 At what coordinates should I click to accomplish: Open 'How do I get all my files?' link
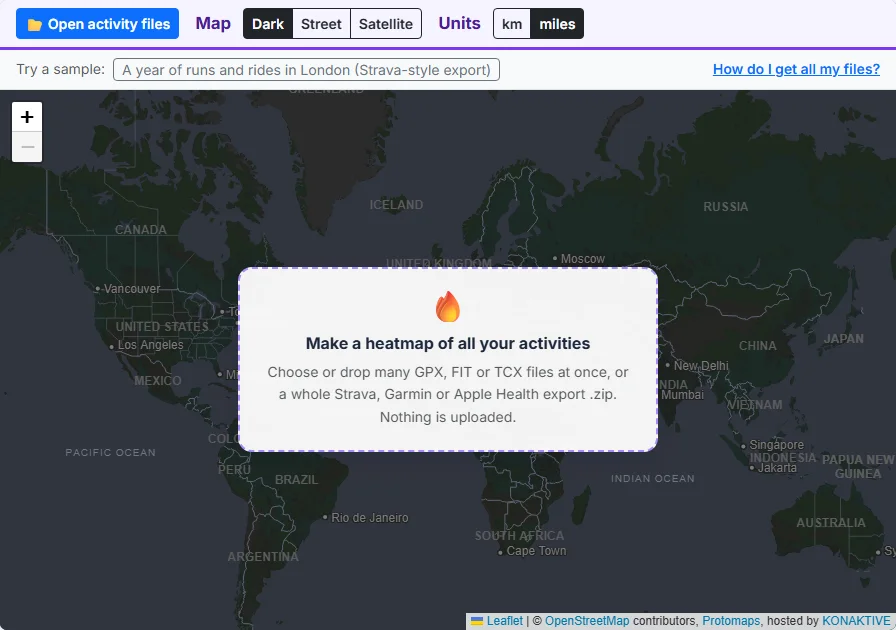click(796, 69)
